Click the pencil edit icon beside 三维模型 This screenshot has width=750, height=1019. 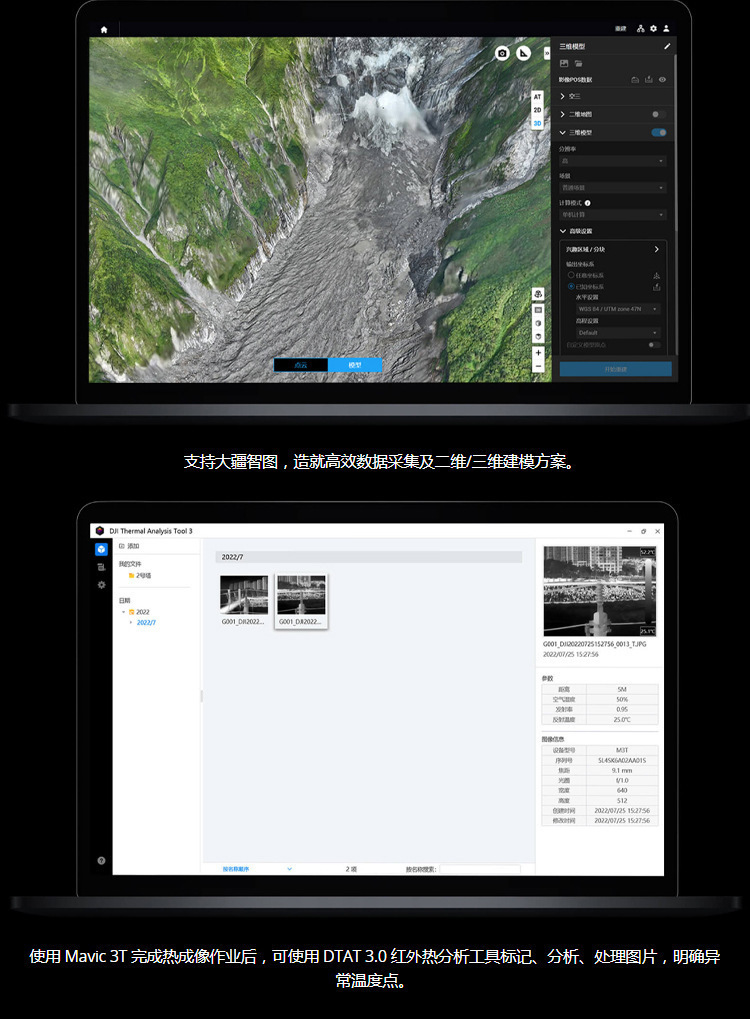point(667,46)
